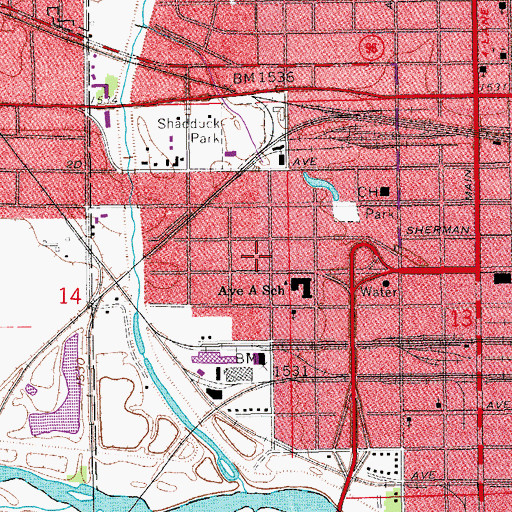Click the Ave A Sch label

pos(252,291)
